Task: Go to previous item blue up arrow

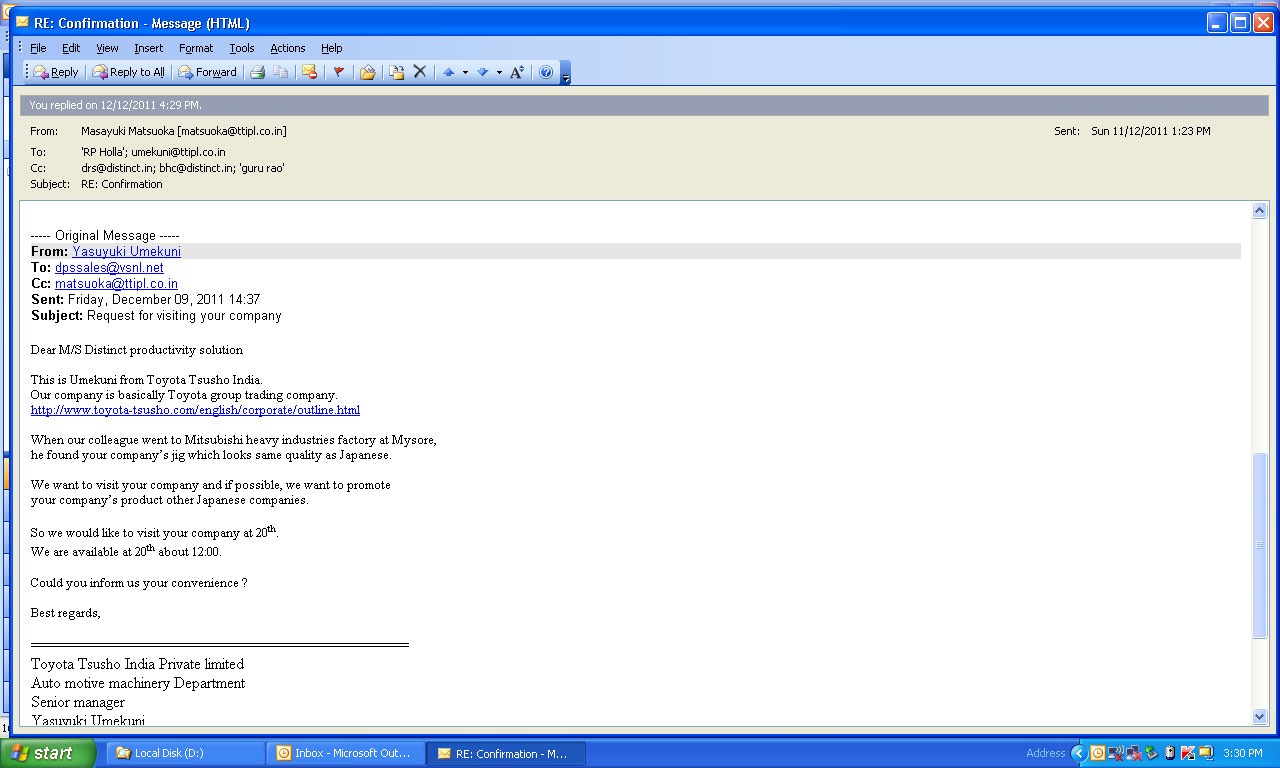Action: (449, 72)
